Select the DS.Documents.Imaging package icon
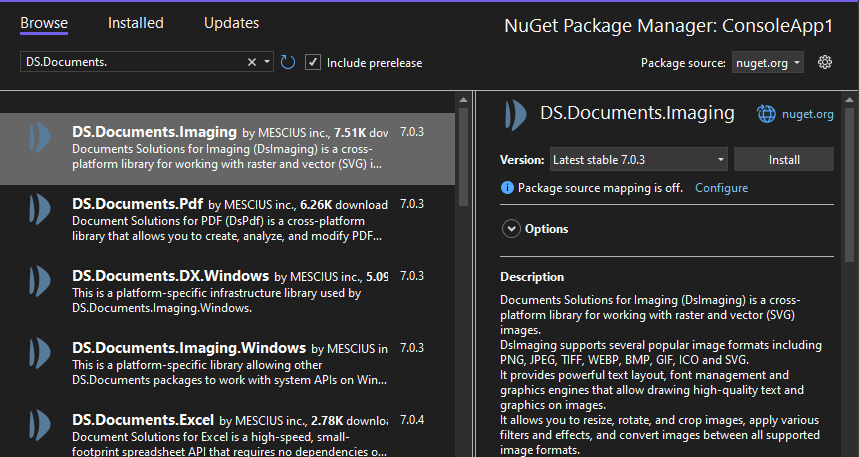The image size is (859, 457). pyautogui.click(x=39, y=137)
